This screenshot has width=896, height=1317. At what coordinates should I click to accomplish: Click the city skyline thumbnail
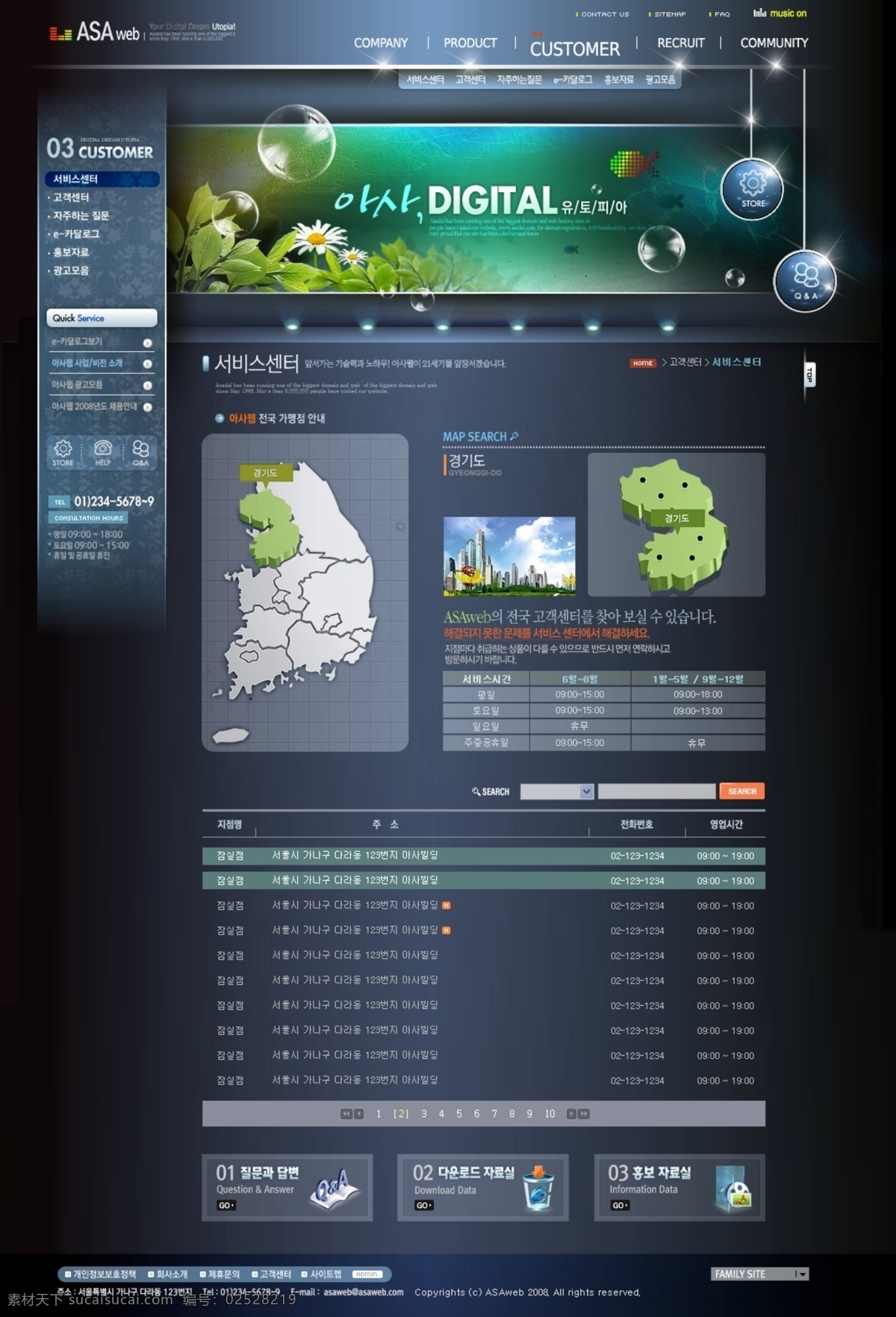(x=509, y=556)
